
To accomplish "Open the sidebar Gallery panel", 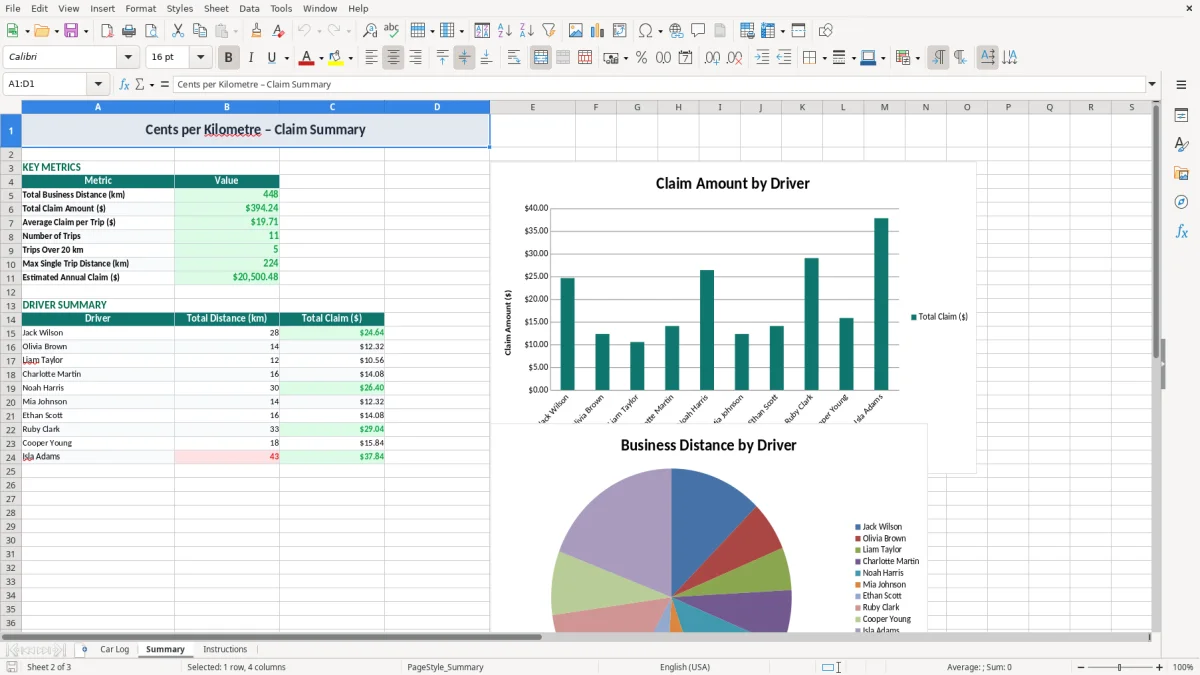I will coord(1181,173).
